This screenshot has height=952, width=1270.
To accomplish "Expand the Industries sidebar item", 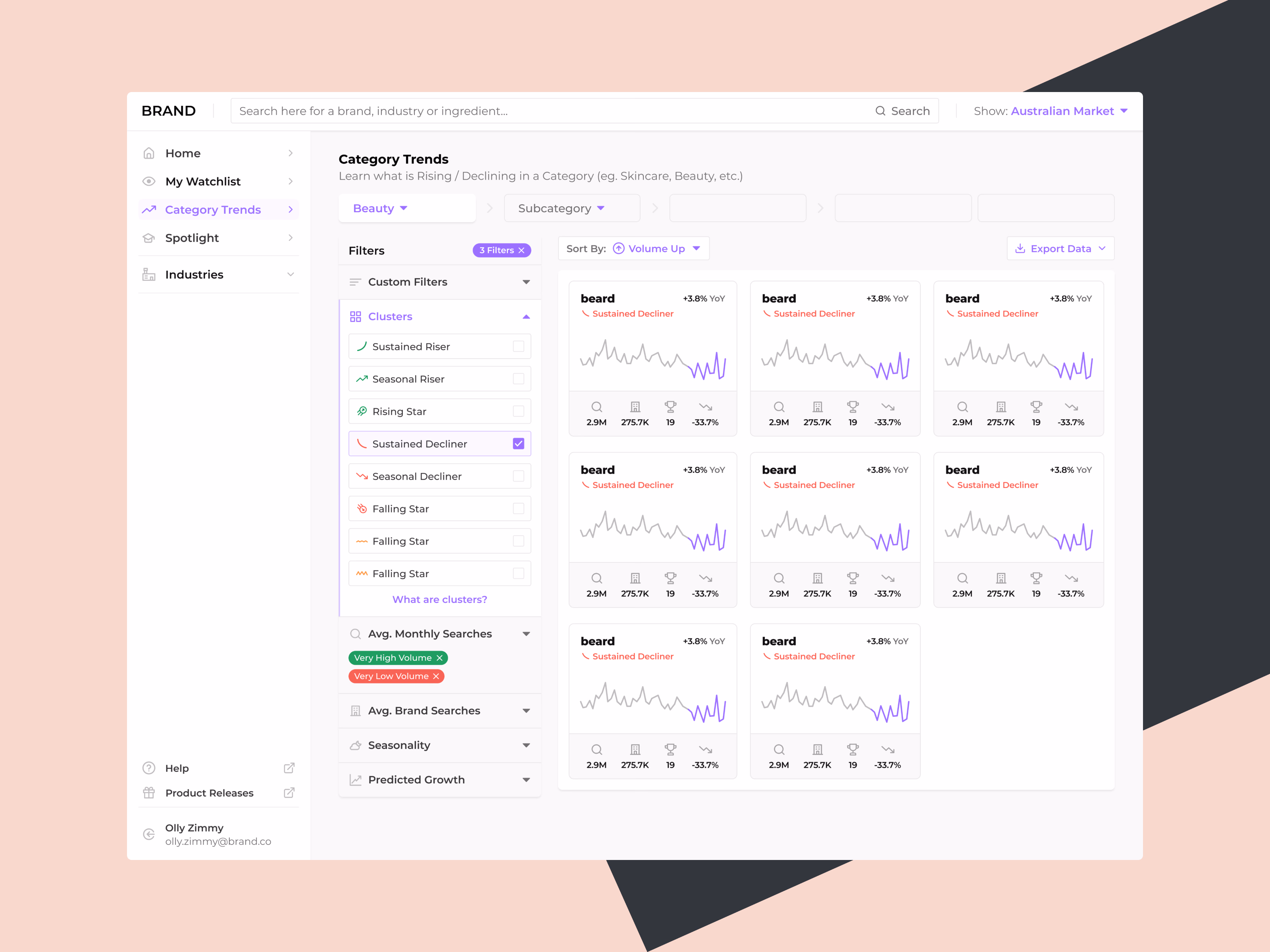I will coord(218,274).
